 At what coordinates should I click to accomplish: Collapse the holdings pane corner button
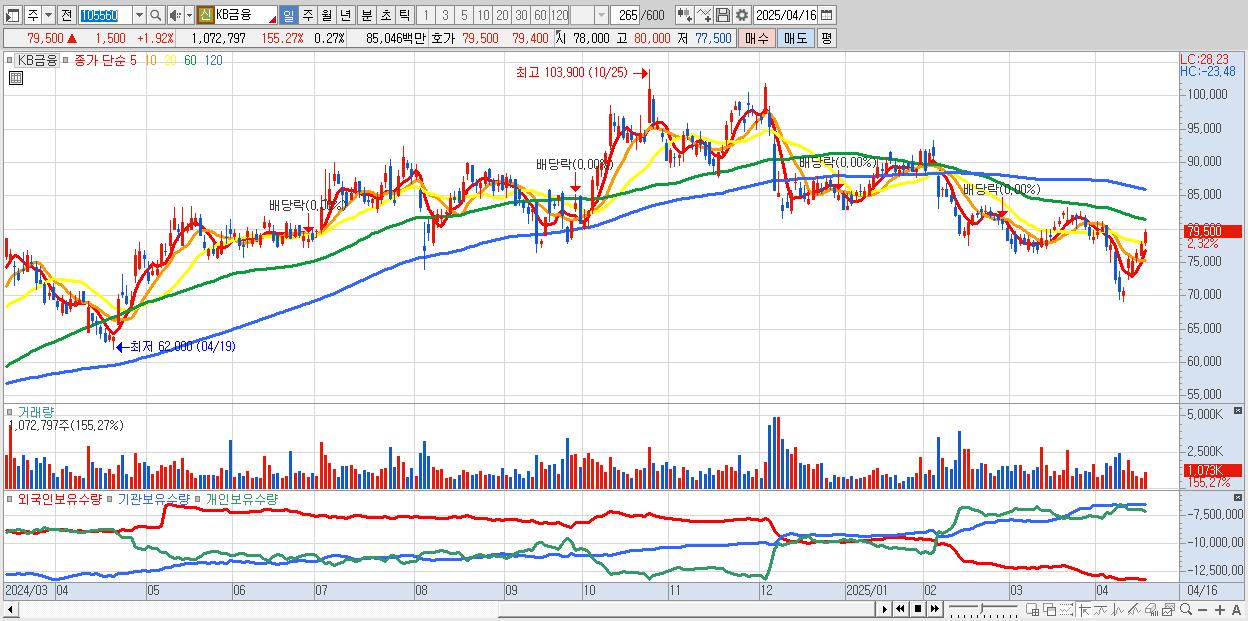(x=1239, y=496)
